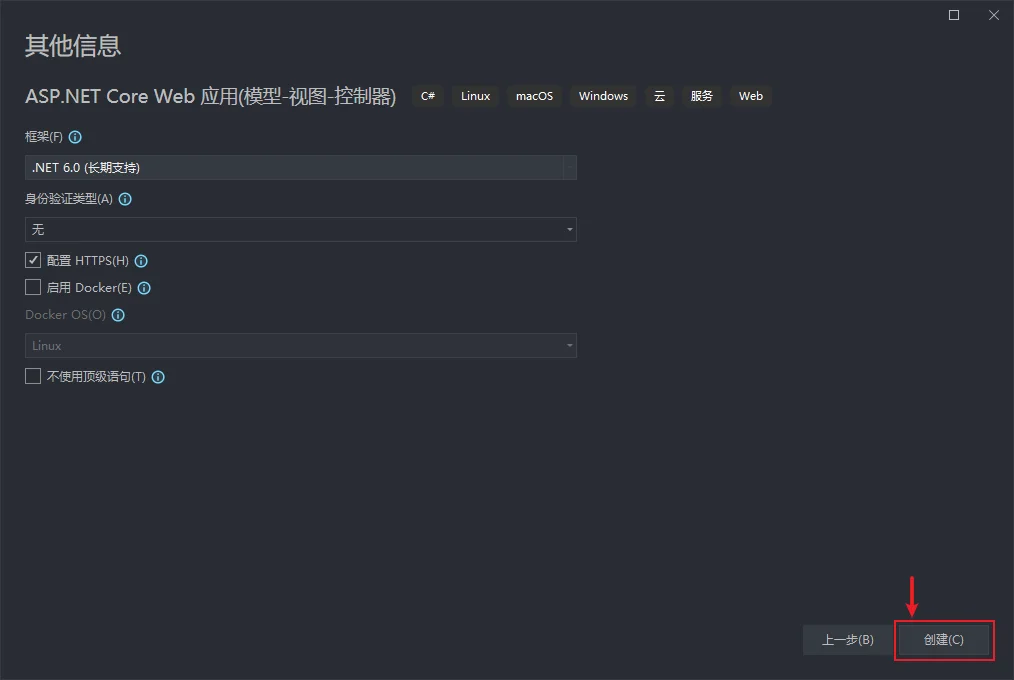Click the Linux tag in header
The height and width of the screenshot is (680, 1014).
(475, 96)
